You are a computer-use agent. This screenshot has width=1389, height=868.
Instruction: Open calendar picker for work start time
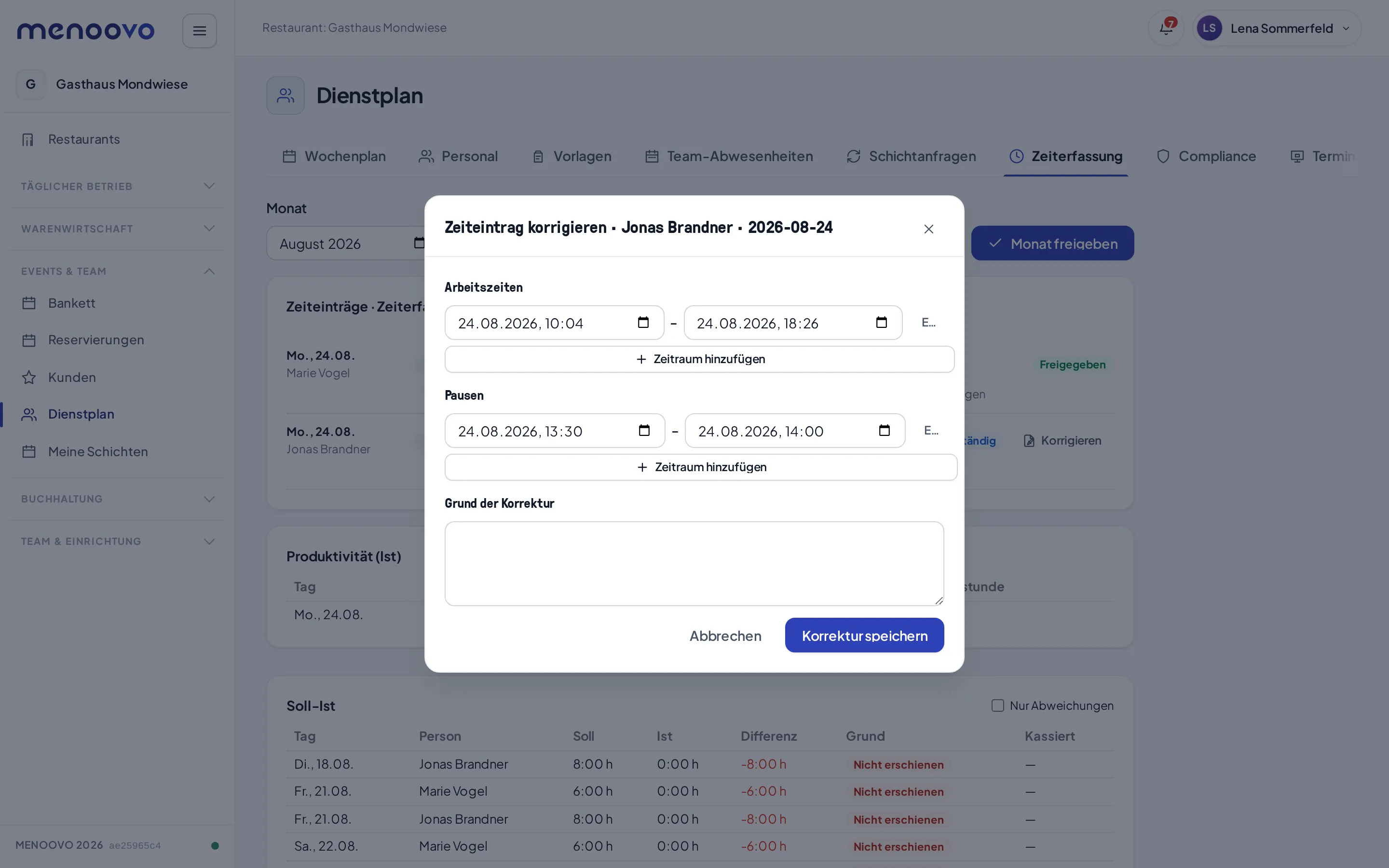click(x=643, y=323)
